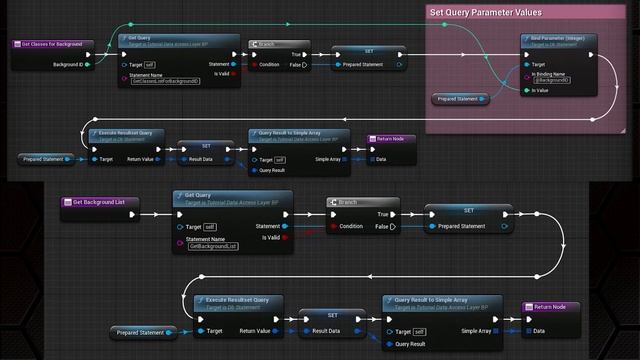The height and width of the screenshot is (360, 640).
Task: Click Simple Array output pin in Get Background List graph
Action: click(x=496, y=331)
